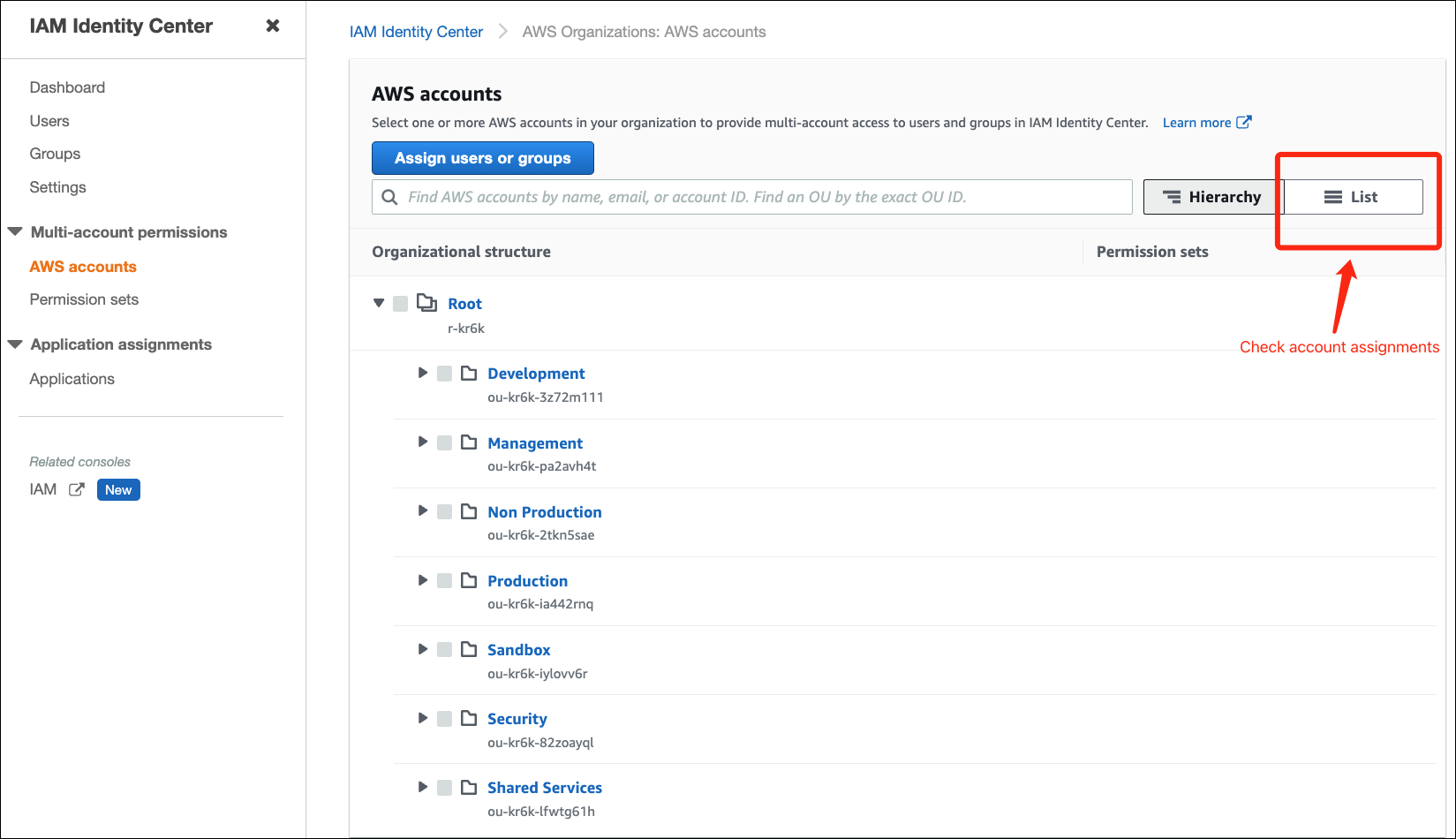The height and width of the screenshot is (839, 1456).
Task: Click the Assign users or groups button
Action: point(482,158)
